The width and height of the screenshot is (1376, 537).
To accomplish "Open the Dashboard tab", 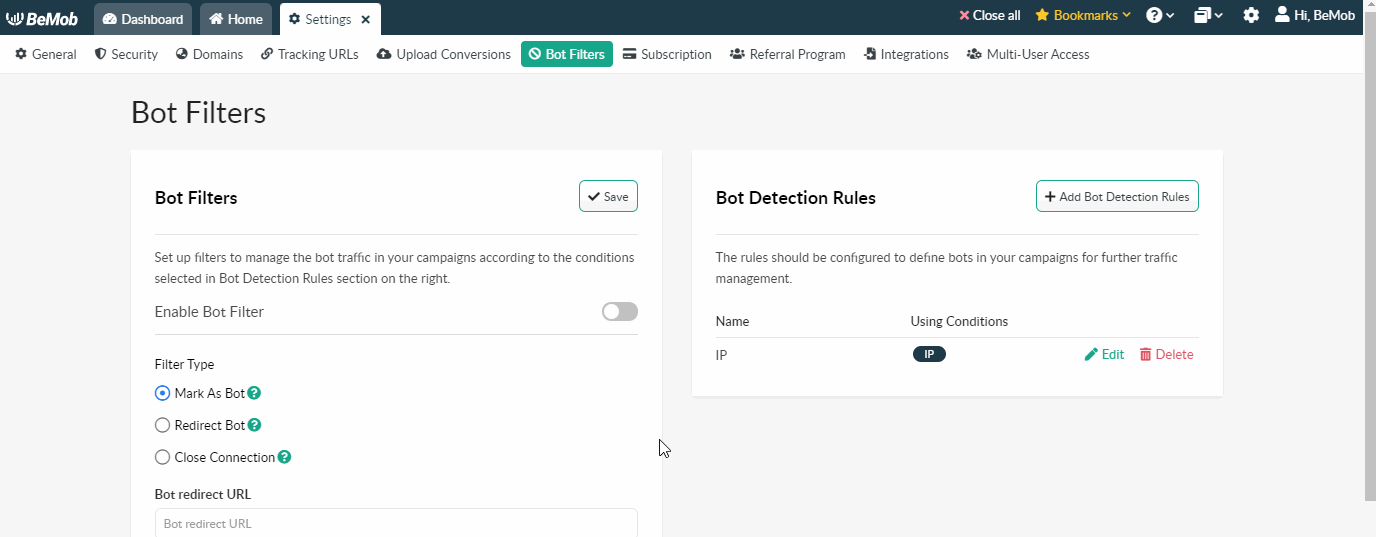I will (143, 19).
